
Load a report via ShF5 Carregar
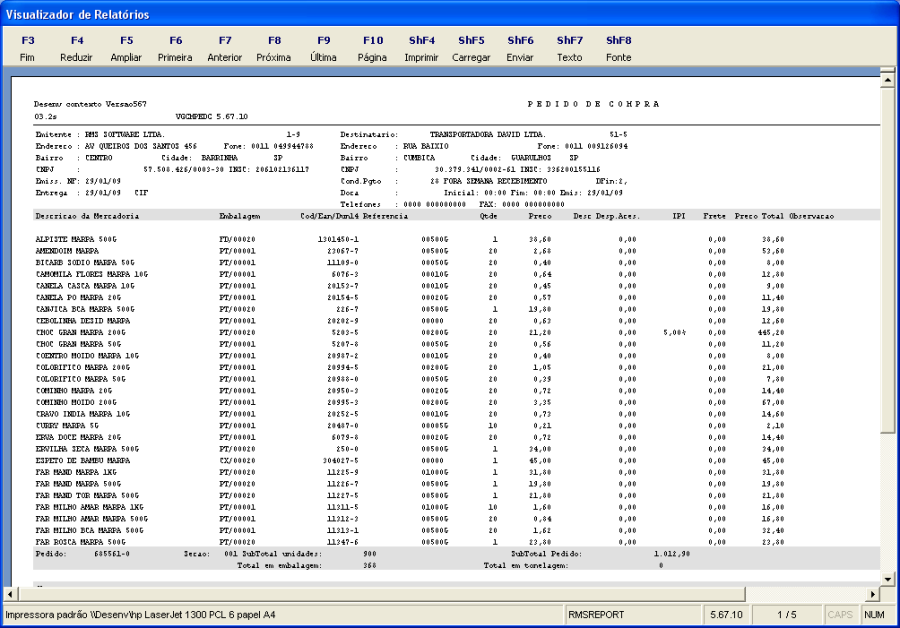(x=471, y=48)
